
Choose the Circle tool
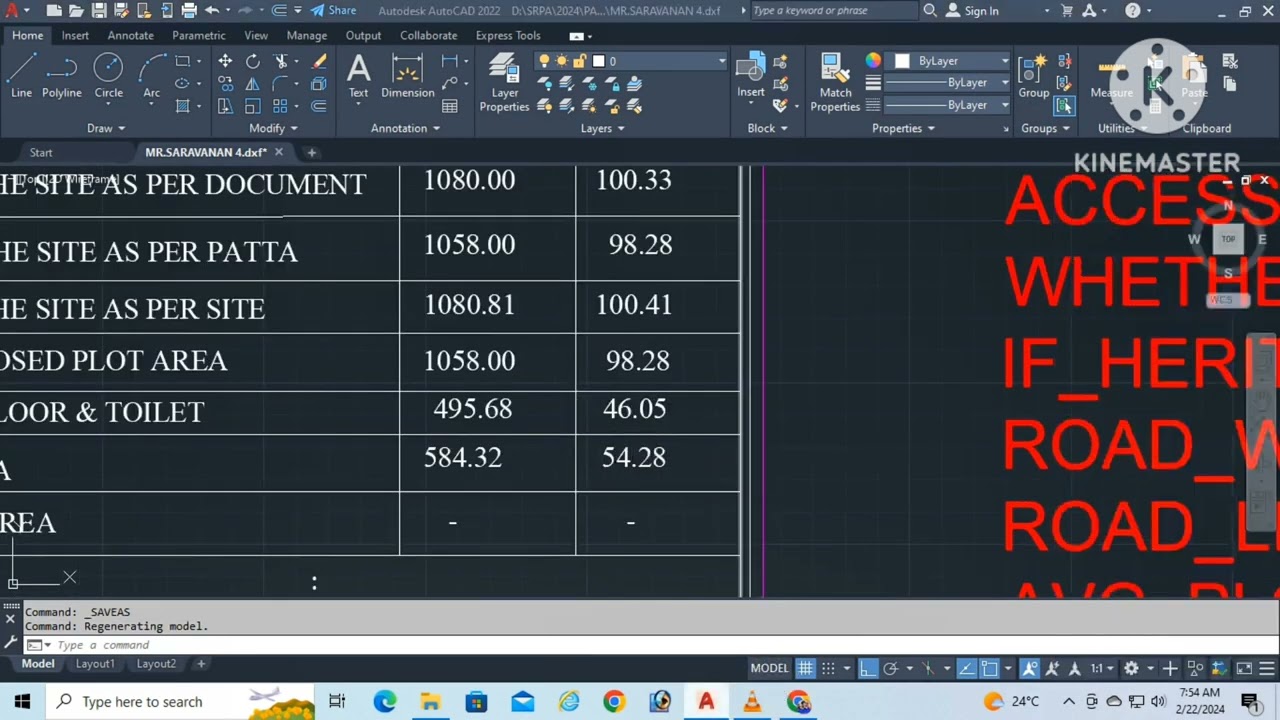[x=108, y=76]
